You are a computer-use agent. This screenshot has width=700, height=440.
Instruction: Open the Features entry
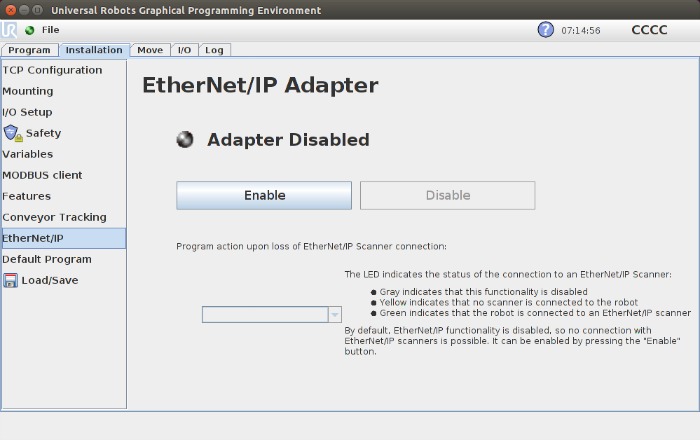63,196
